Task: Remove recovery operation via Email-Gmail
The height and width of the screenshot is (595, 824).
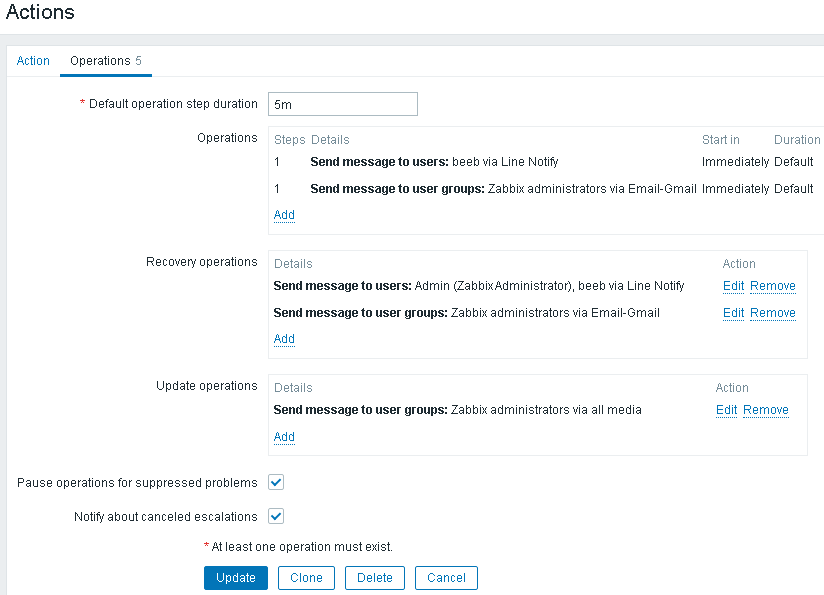Action: 773,313
